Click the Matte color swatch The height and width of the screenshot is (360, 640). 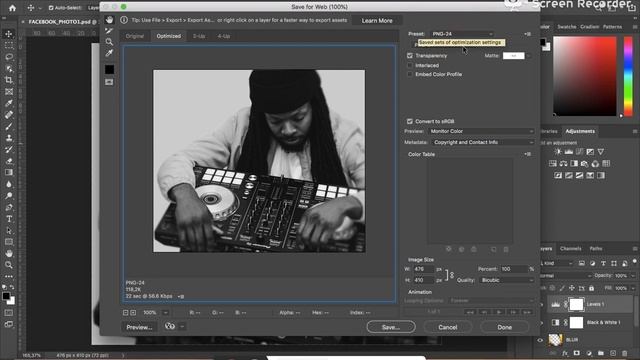tap(513, 56)
